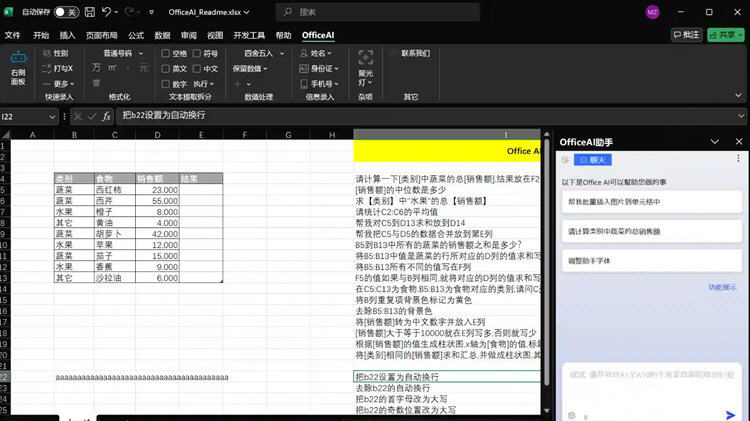Expand the formula bar

pyautogui.click(x=741, y=116)
